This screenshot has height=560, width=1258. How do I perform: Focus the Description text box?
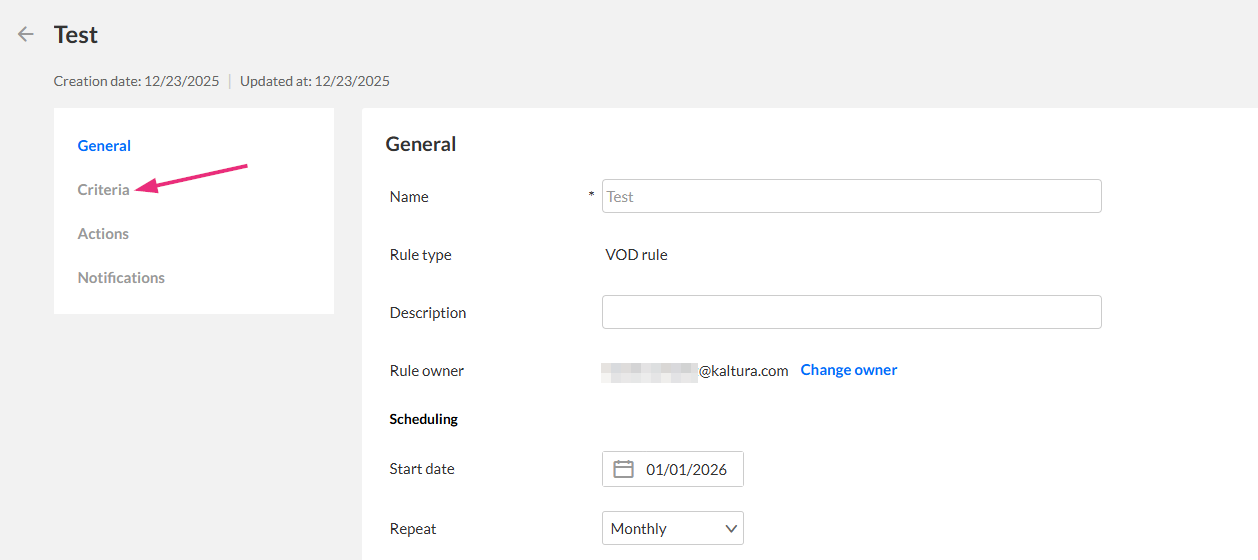click(851, 312)
